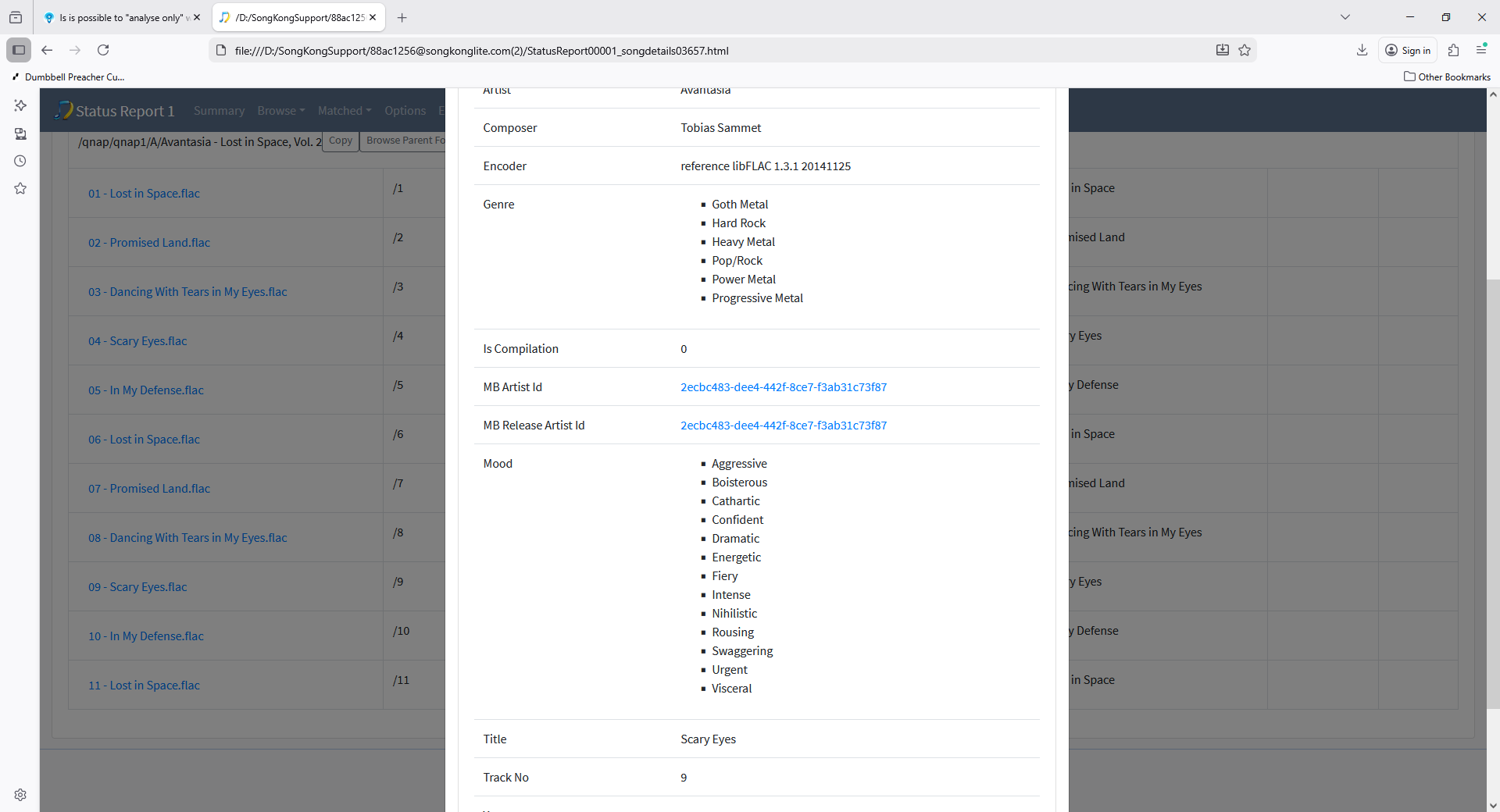
Task: Toggle the sidebar visibility button
Action: coord(19,50)
